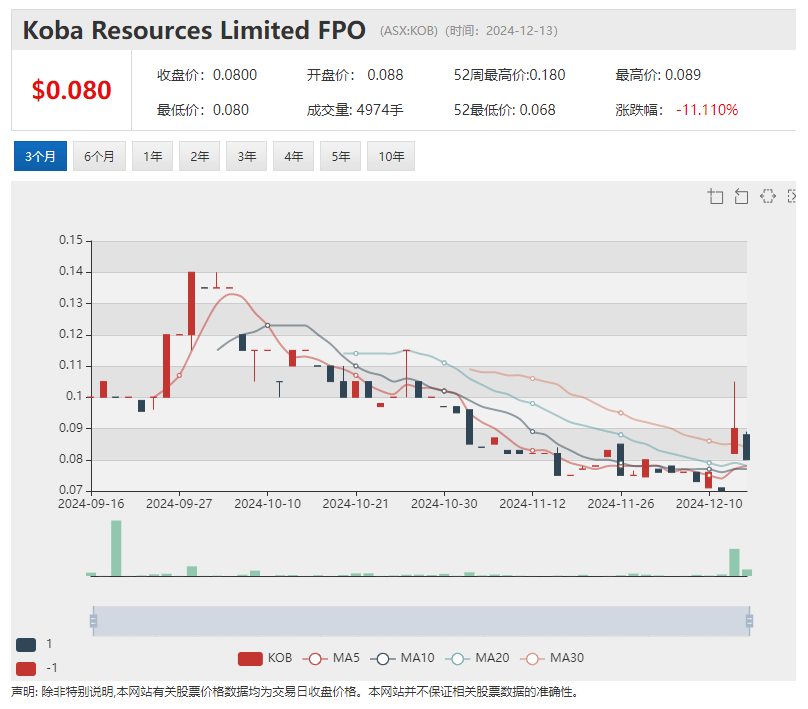Screen dimensions: 808x709
Task: Click the right handle of the zoom slider
Action: (749, 621)
